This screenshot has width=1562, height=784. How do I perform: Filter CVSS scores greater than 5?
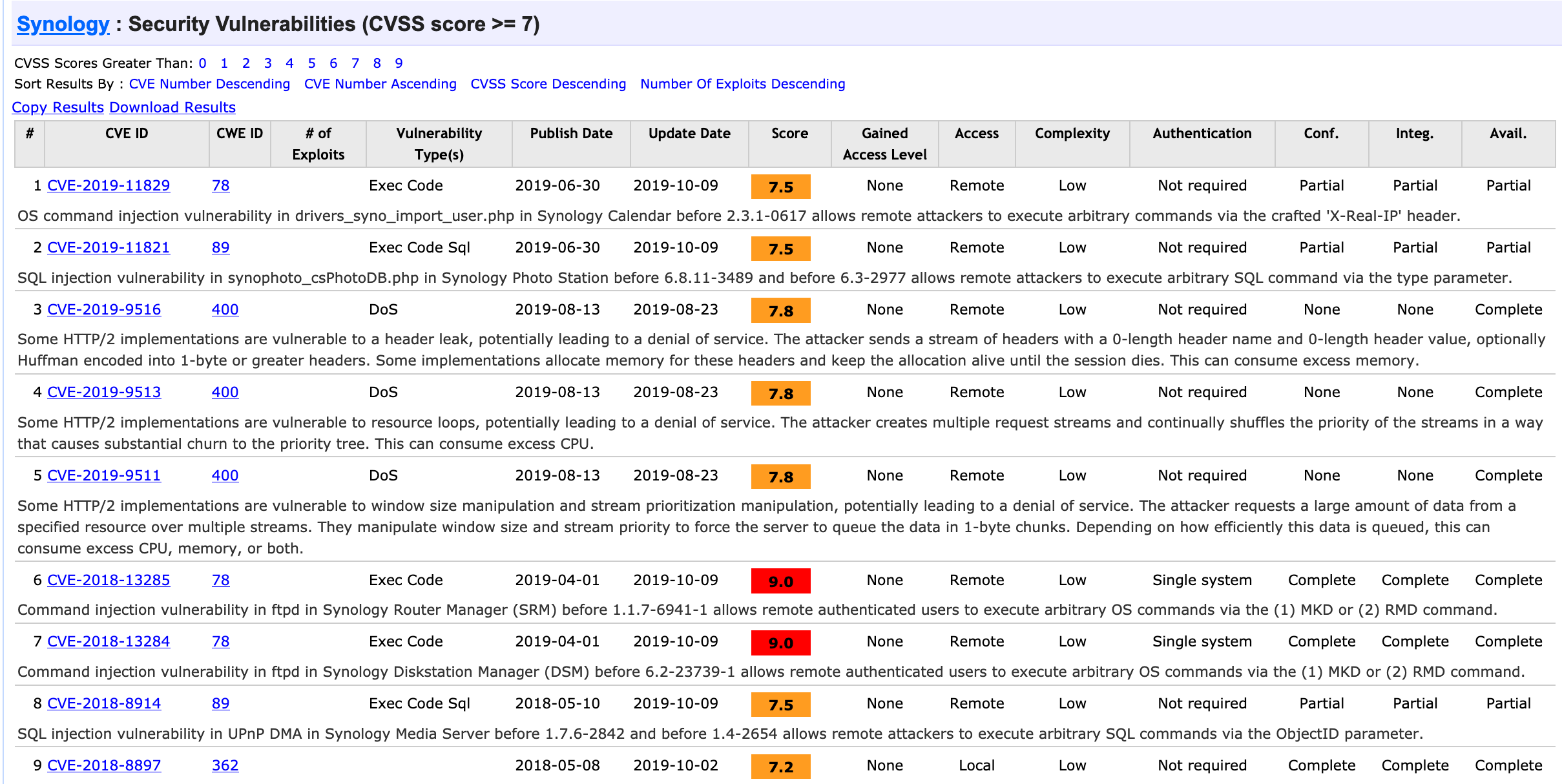pyautogui.click(x=311, y=63)
